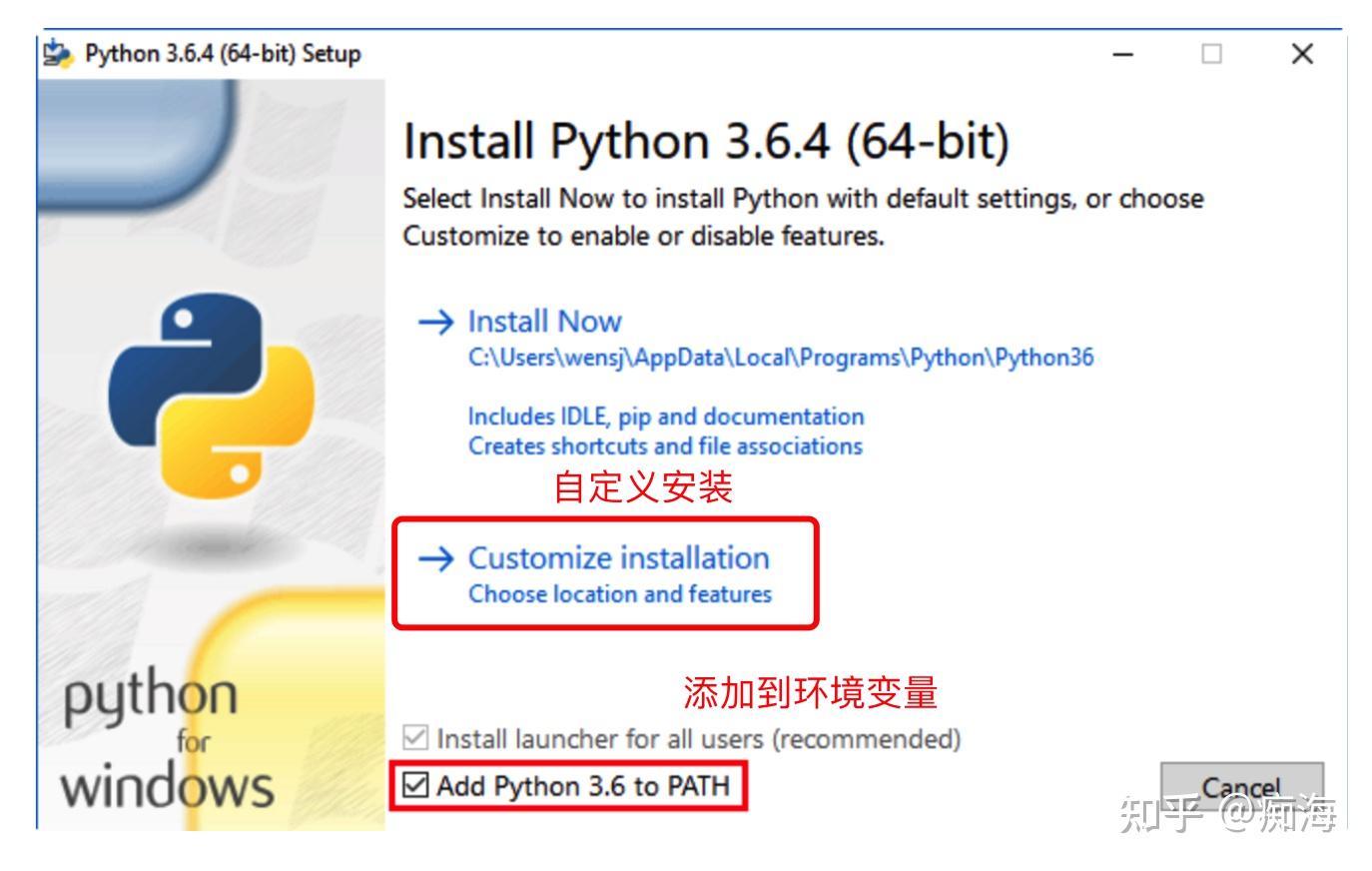Click the Install Python 3.6.4 (64-bit) heading
The height and width of the screenshot is (871, 1372).
pyautogui.click(x=705, y=142)
